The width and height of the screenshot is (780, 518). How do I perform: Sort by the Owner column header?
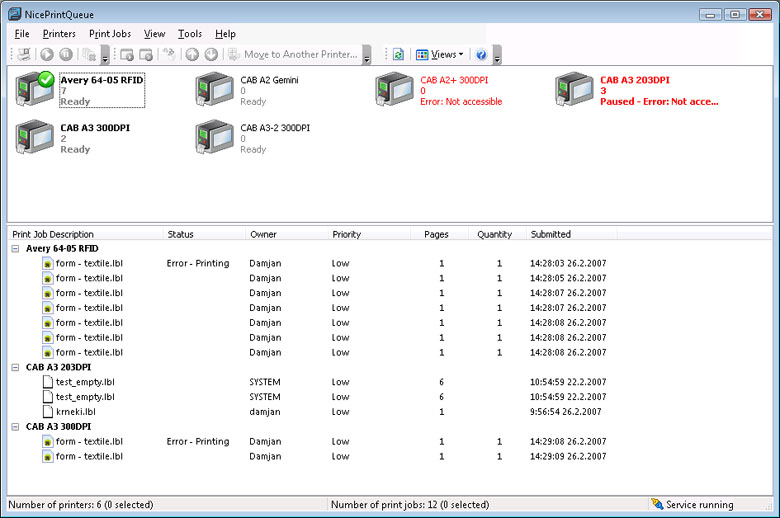pos(287,234)
